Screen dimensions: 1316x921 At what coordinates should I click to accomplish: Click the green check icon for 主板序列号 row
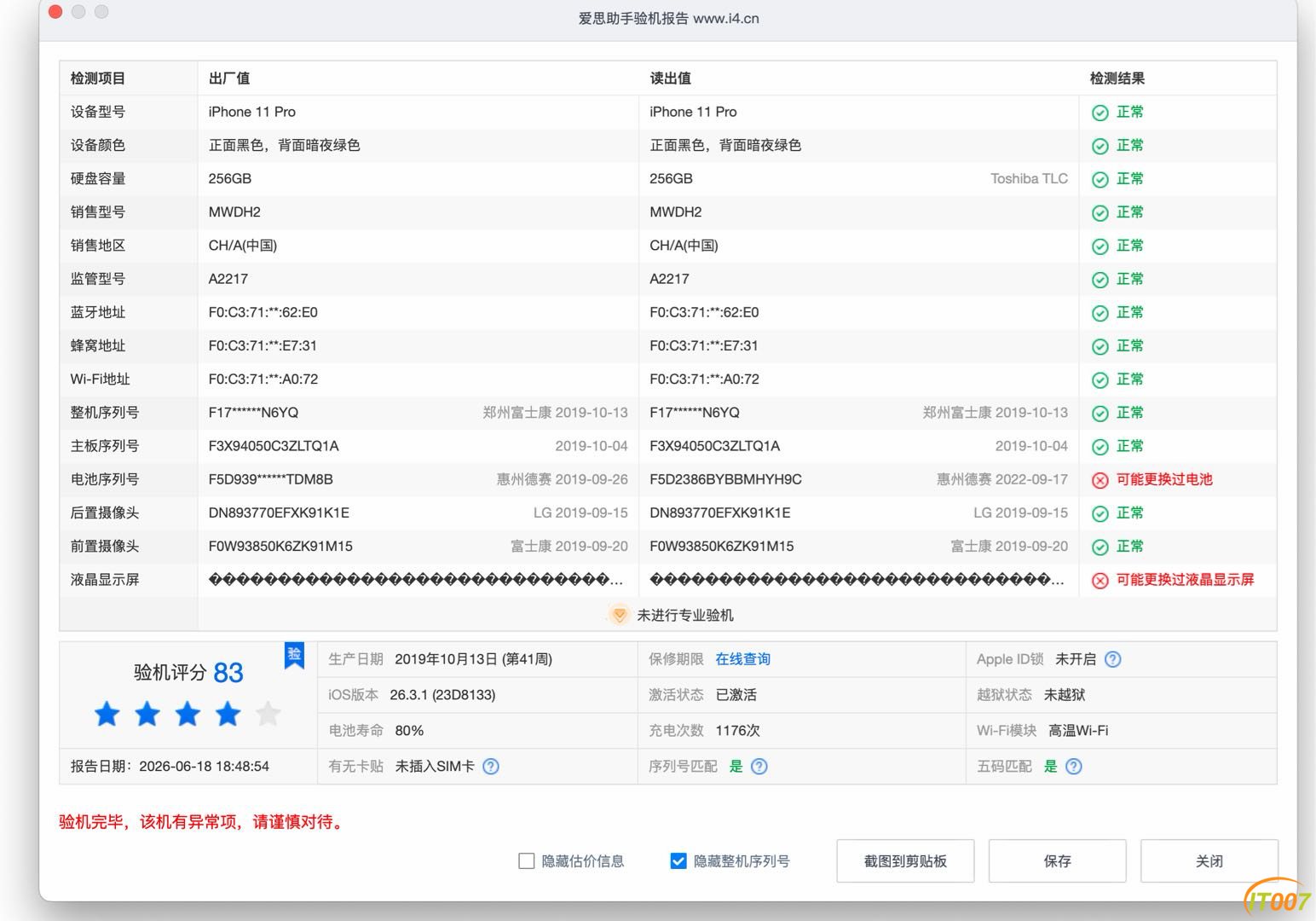(x=1100, y=447)
